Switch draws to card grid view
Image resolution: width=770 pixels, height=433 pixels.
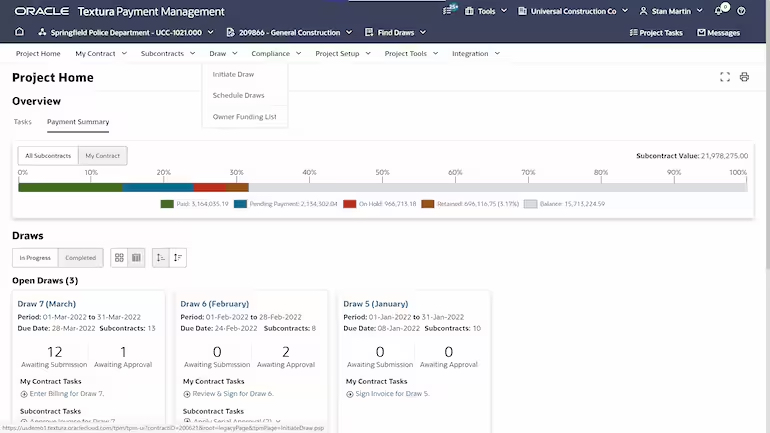(x=119, y=258)
